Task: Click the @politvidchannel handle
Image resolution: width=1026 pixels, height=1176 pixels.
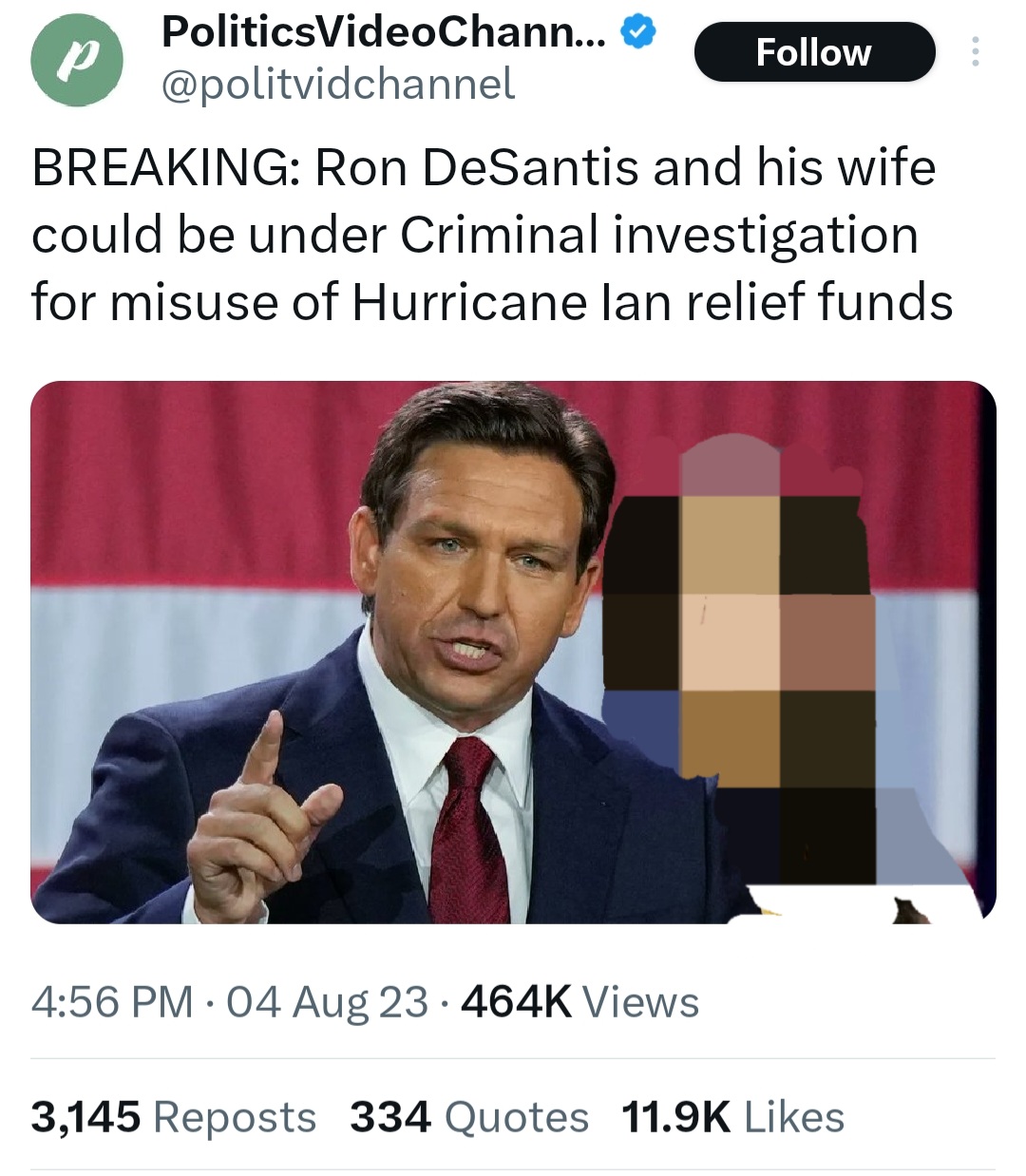Action: tap(338, 85)
